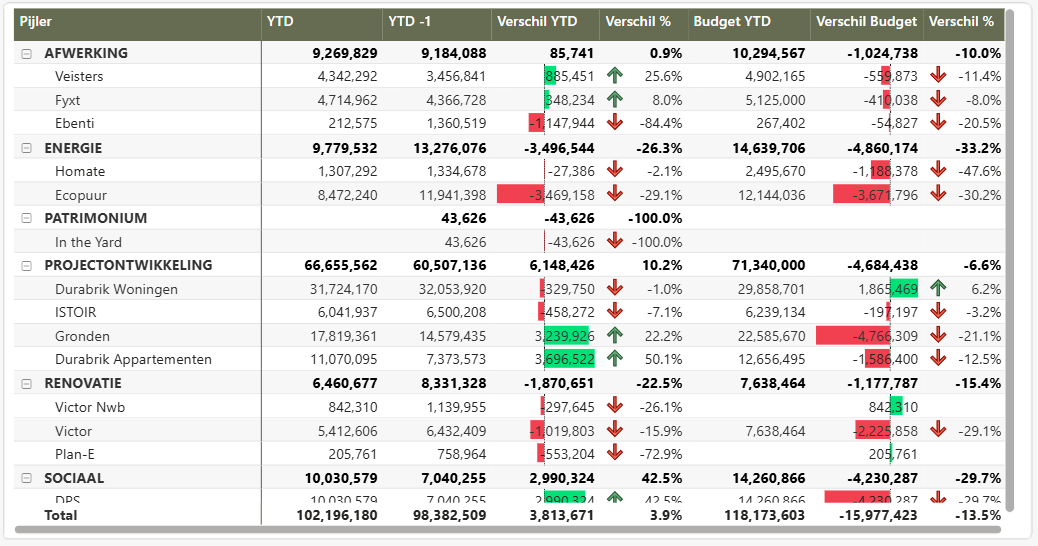Click the red down arrow in Victor Nwb row
The height and width of the screenshot is (546, 1038).
click(x=614, y=406)
